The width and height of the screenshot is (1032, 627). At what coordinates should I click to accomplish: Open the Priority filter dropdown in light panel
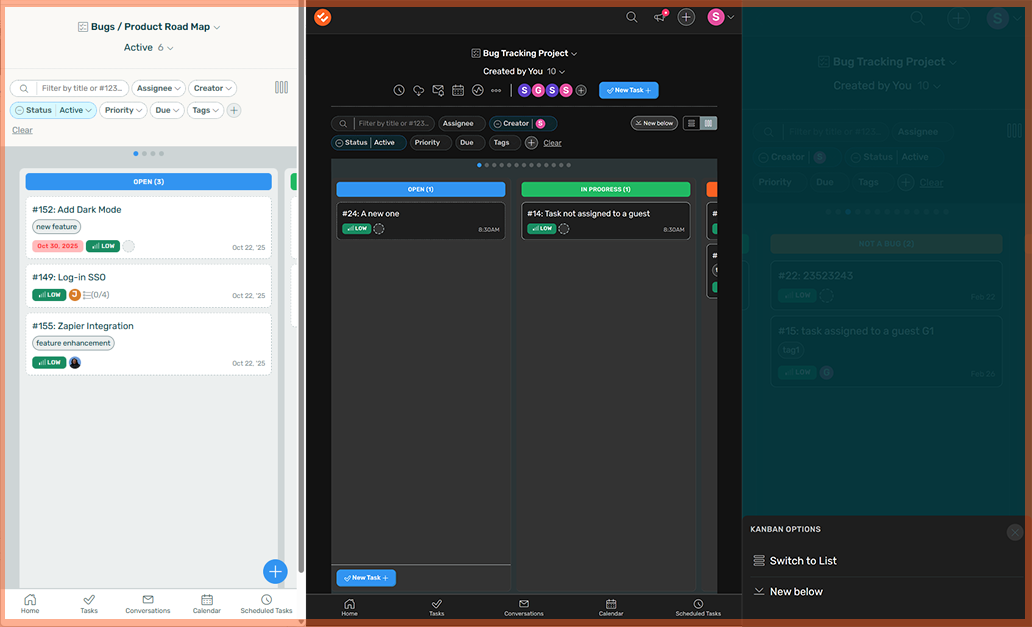point(123,110)
